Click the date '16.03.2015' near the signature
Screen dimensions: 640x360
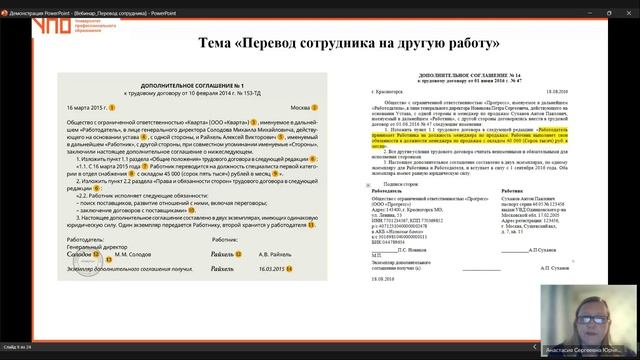tap(271, 269)
